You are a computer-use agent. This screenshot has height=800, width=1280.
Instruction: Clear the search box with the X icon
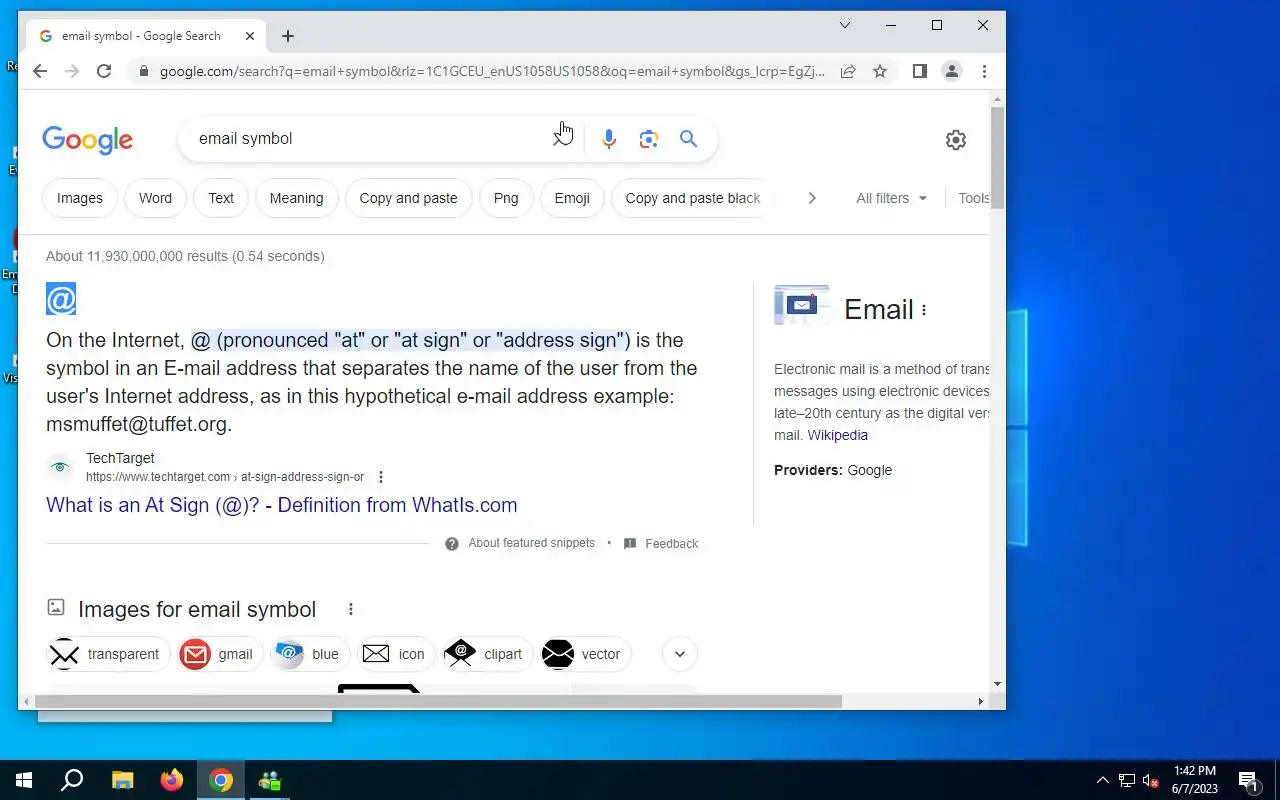click(x=562, y=138)
